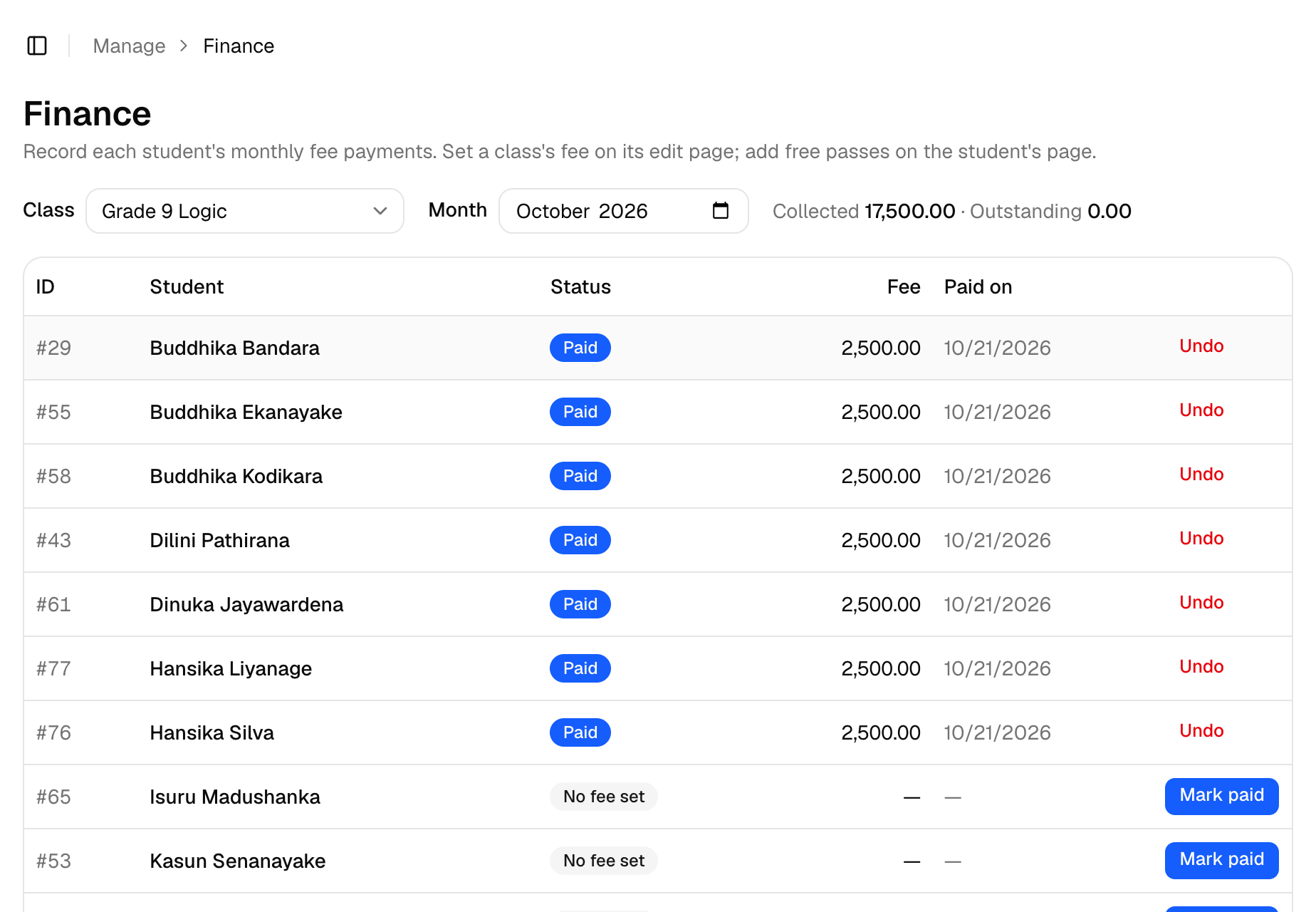Image resolution: width=1316 pixels, height=912 pixels.
Task: Undo payment for Buddhika Bandara
Action: (1201, 346)
